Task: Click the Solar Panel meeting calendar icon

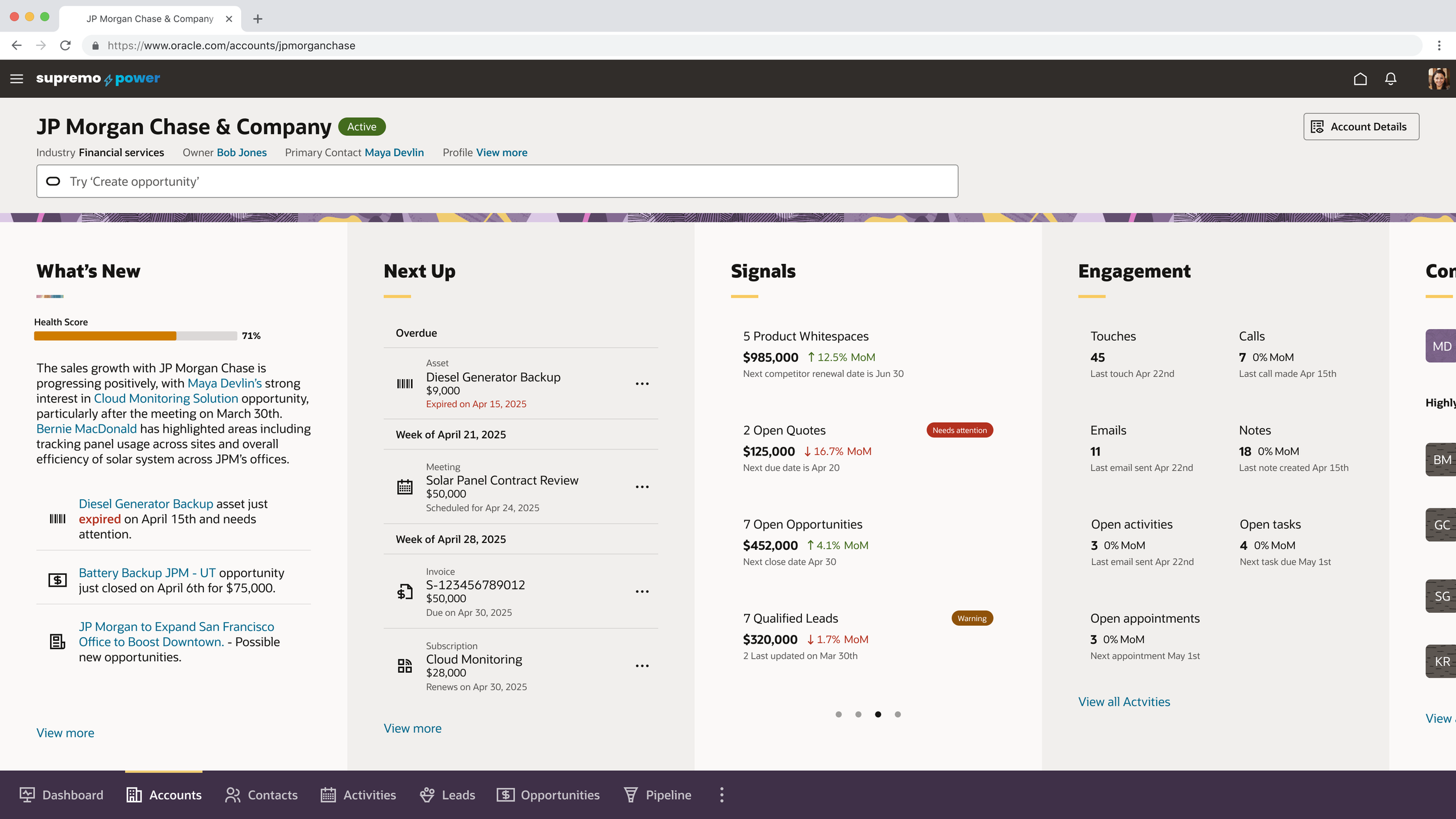Action: pos(405,487)
